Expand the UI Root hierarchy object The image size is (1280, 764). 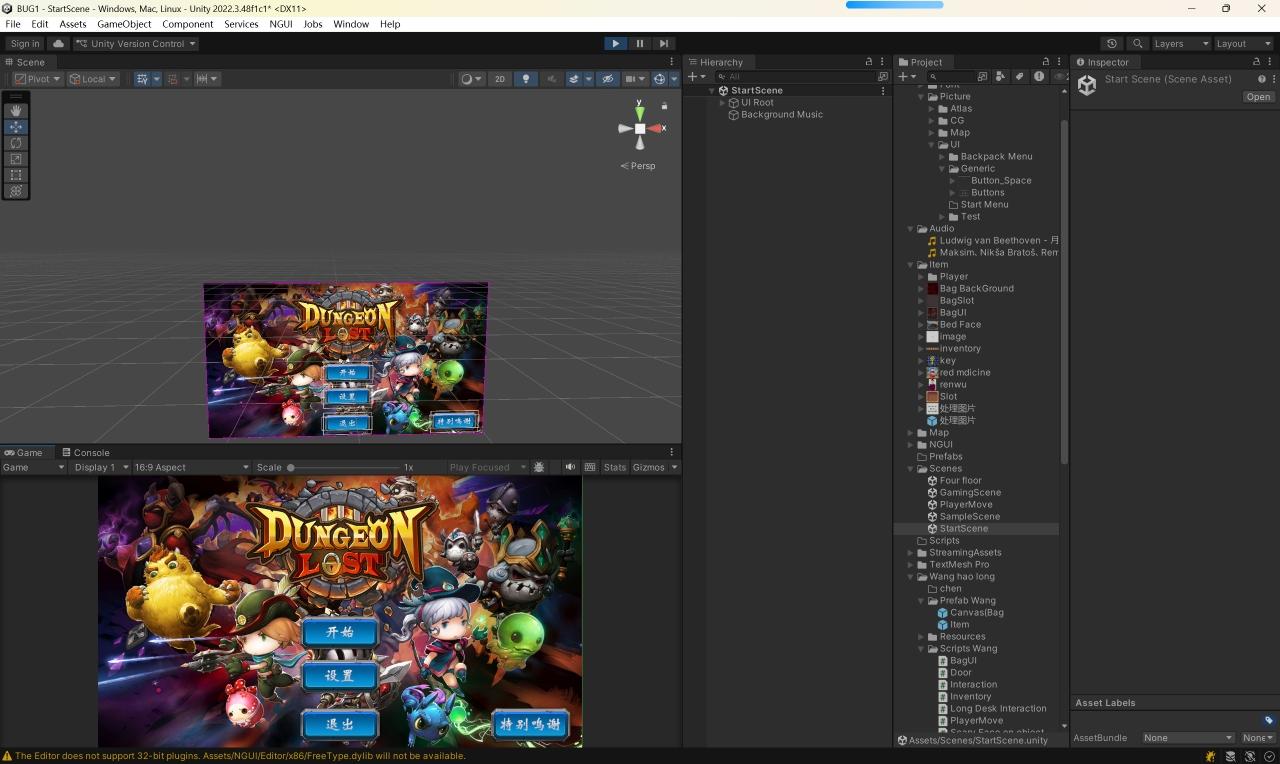tap(722, 102)
